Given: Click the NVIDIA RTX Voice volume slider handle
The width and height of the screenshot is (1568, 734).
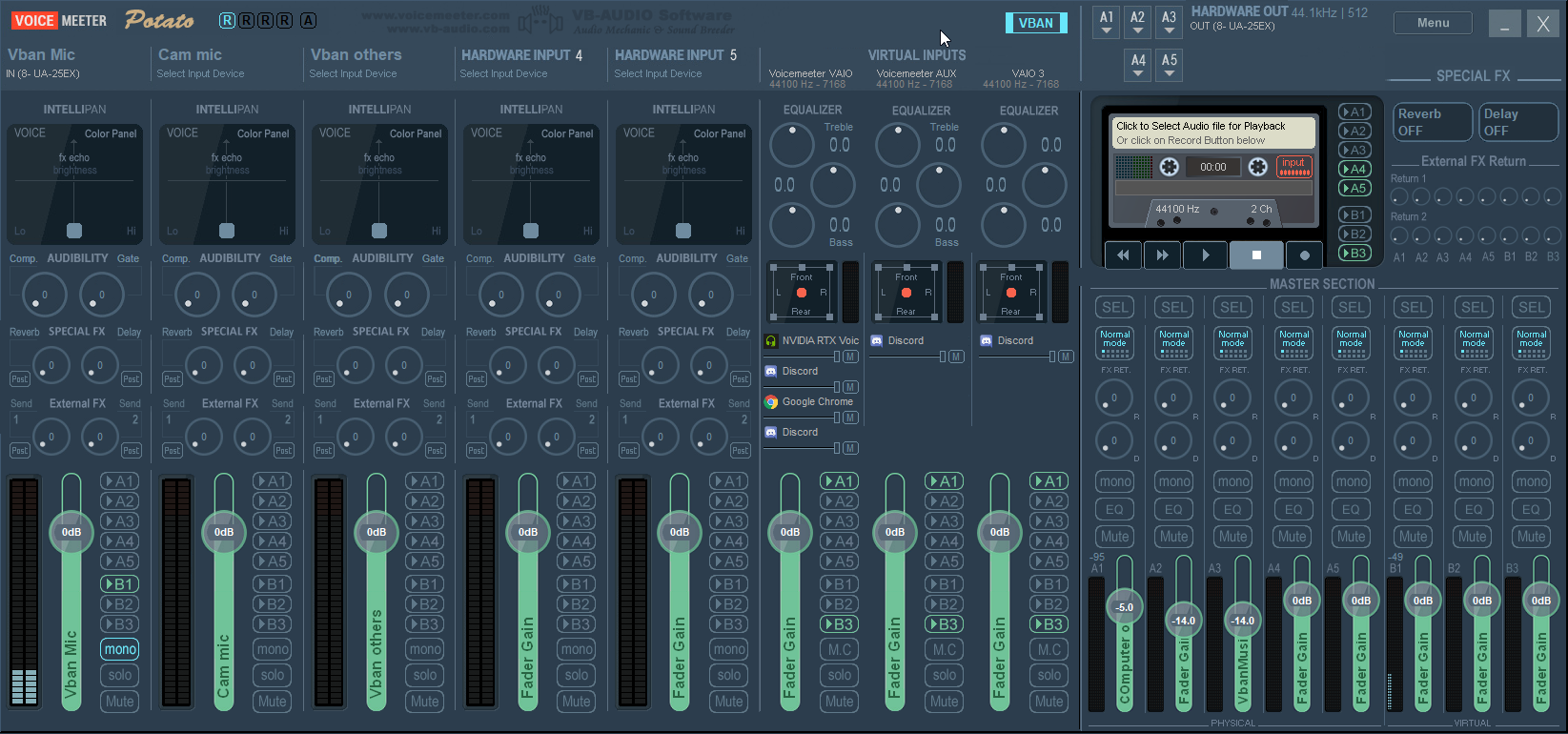Looking at the screenshot, I should pyautogui.click(x=837, y=357).
